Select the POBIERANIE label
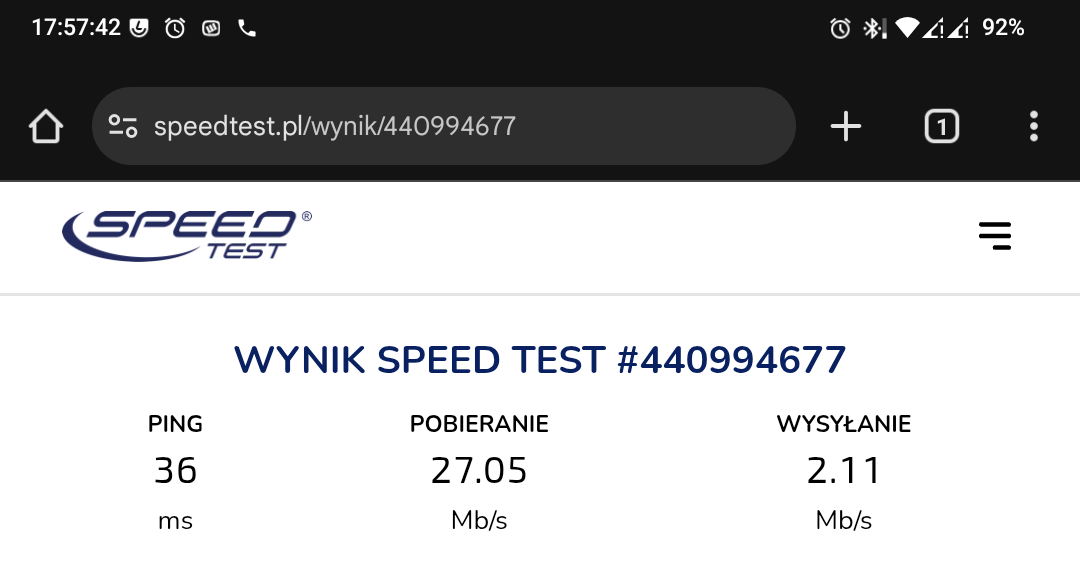Image resolution: width=1080 pixels, height=570 pixels. (x=479, y=424)
